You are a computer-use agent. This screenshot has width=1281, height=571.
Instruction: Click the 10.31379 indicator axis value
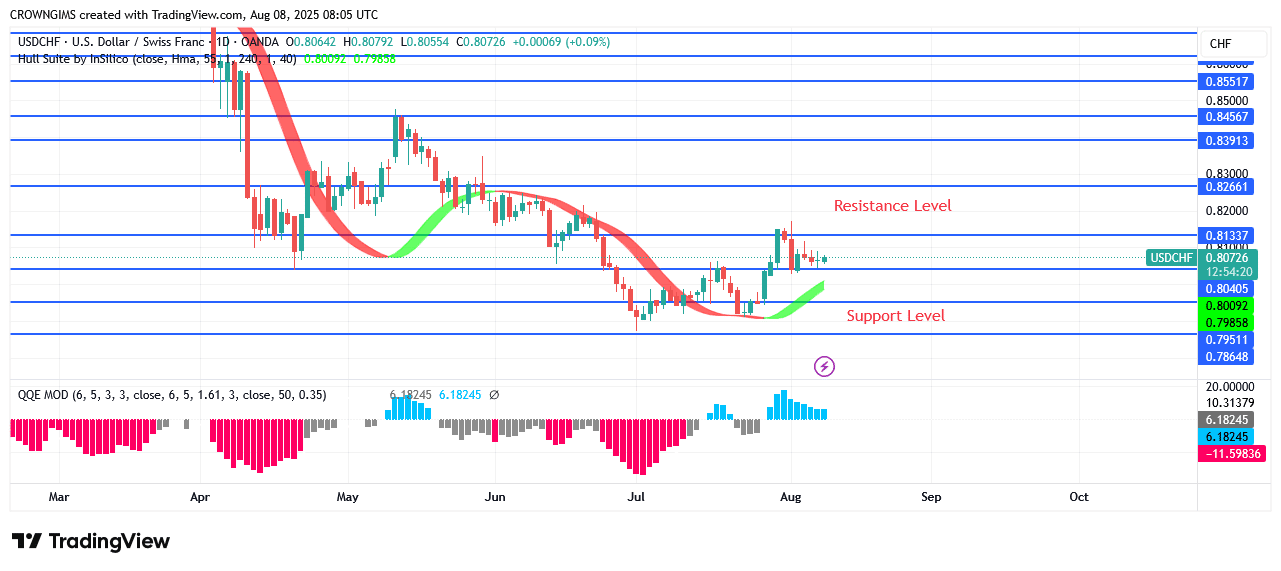coord(1230,403)
